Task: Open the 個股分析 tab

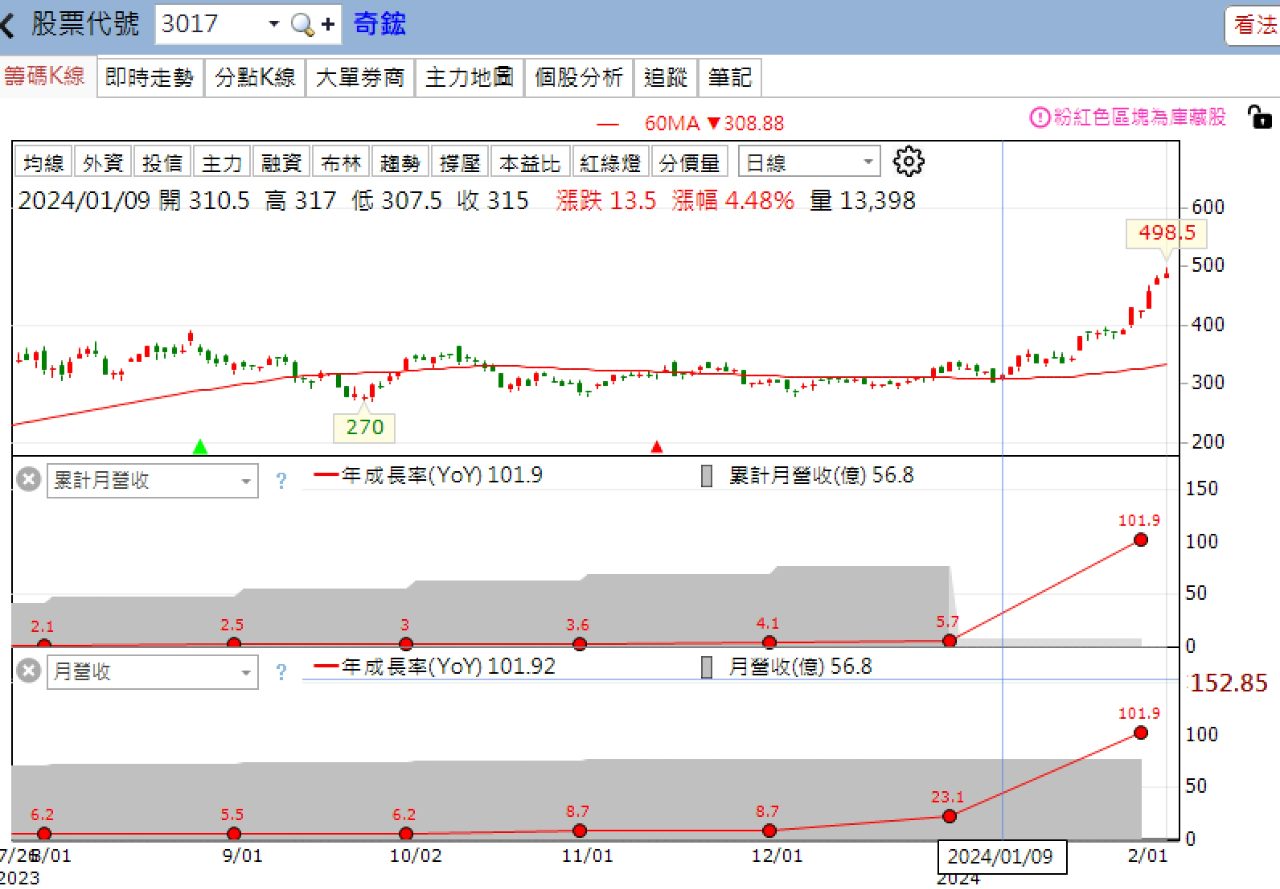Action: (x=579, y=77)
